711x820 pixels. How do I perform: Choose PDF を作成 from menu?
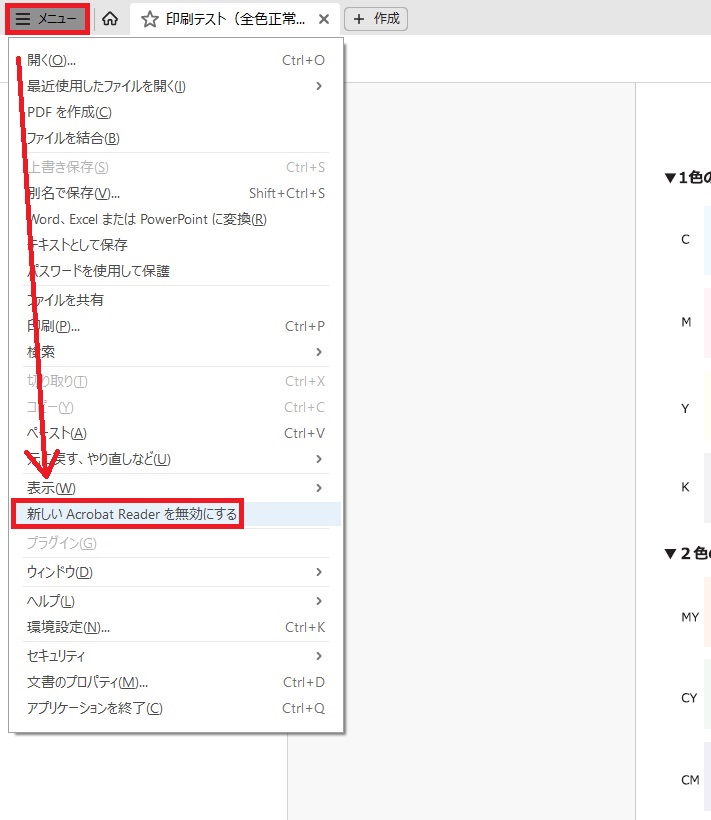tap(70, 112)
